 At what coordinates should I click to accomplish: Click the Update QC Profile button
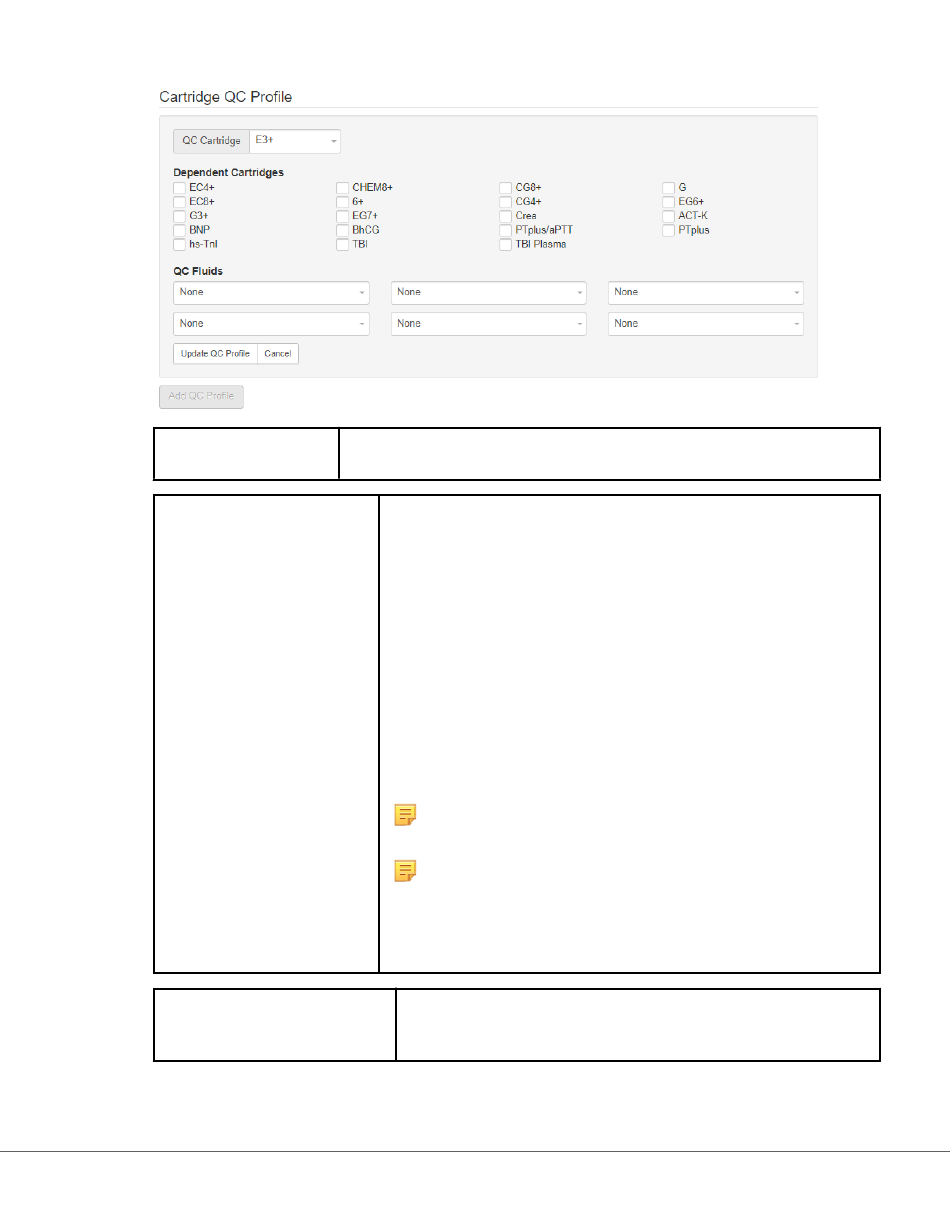(x=215, y=354)
